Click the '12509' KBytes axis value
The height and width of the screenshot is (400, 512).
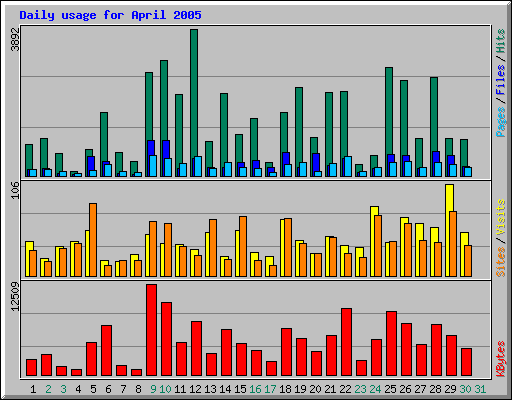(x=15, y=297)
